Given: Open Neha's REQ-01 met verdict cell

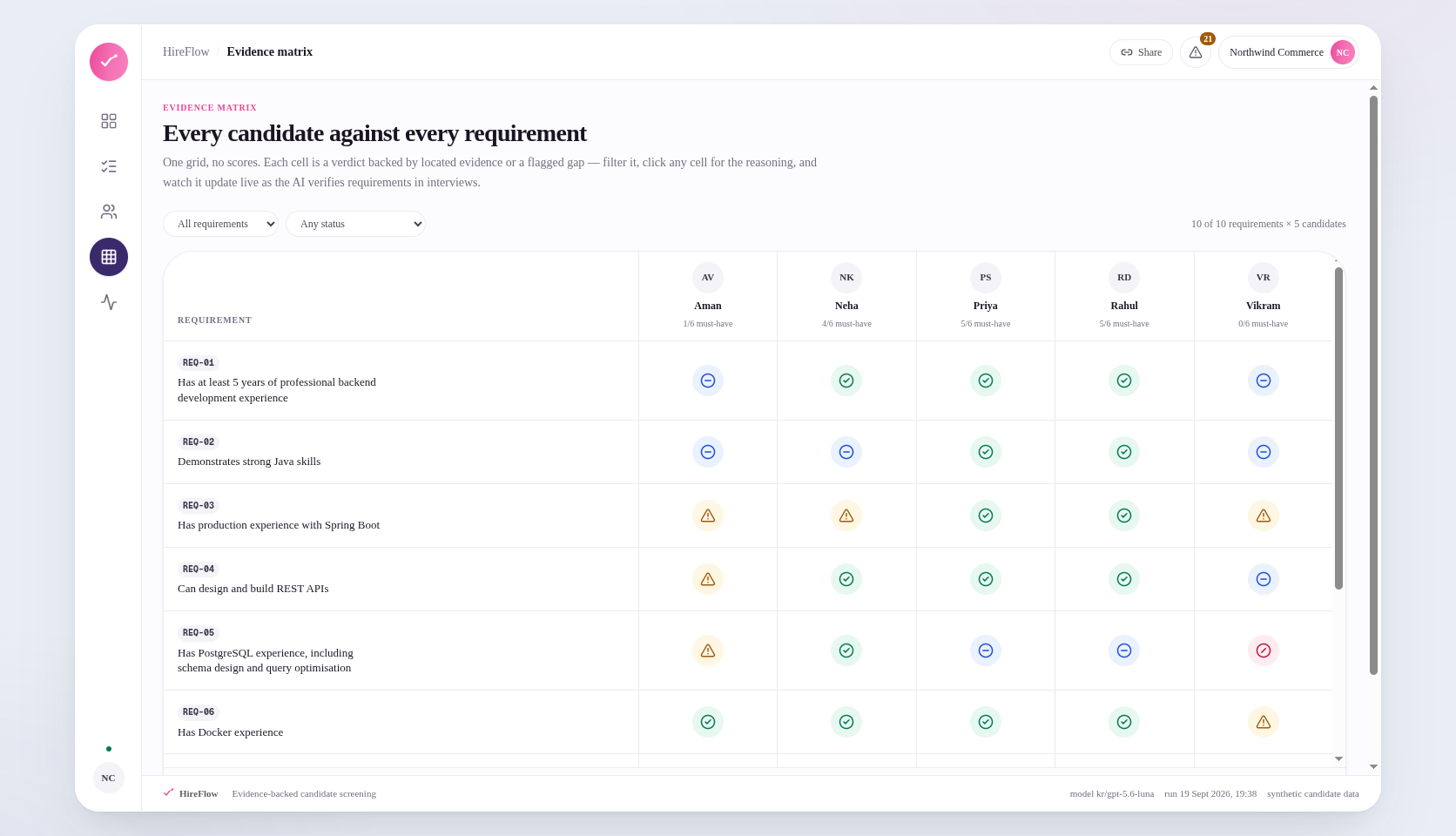Looking at the screenshot, I should pyautogui.click(x=846, y=381).
